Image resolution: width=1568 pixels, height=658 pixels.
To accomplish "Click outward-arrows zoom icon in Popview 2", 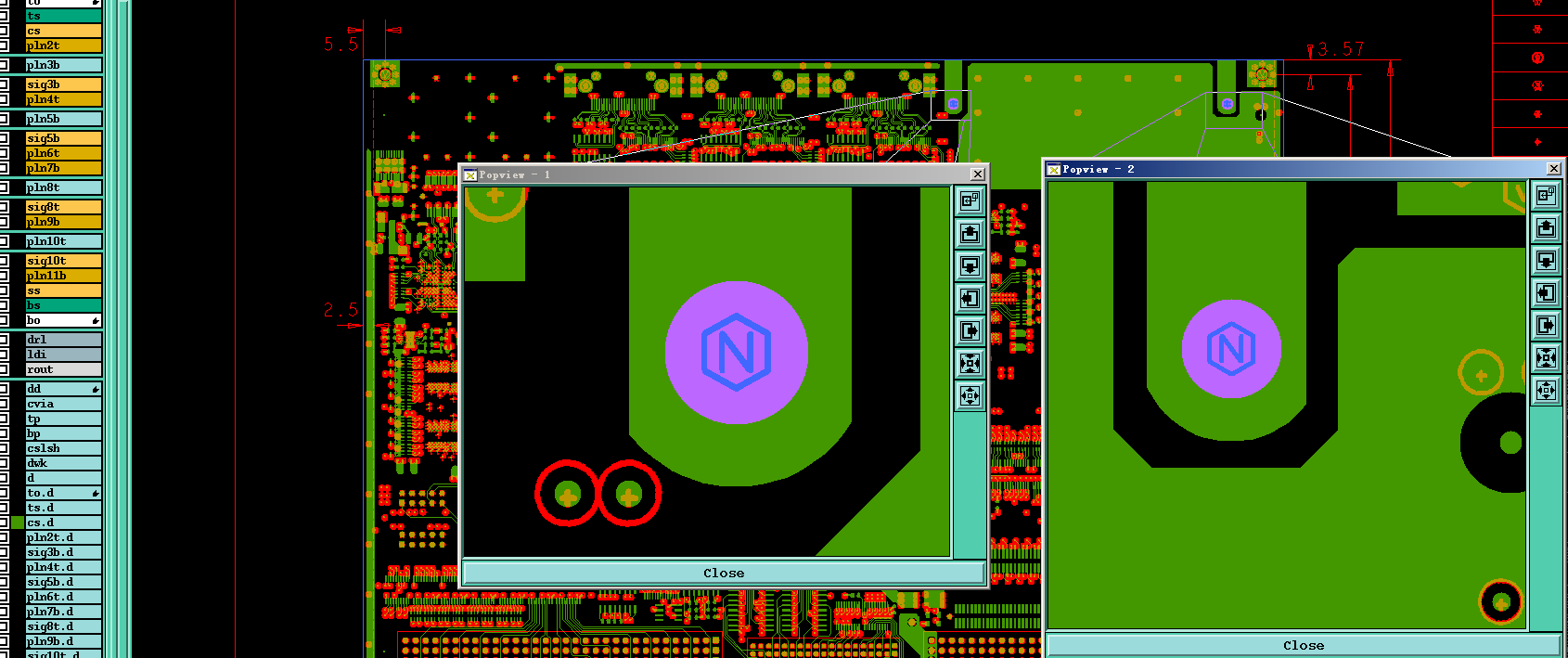I will pos(1546,390).
